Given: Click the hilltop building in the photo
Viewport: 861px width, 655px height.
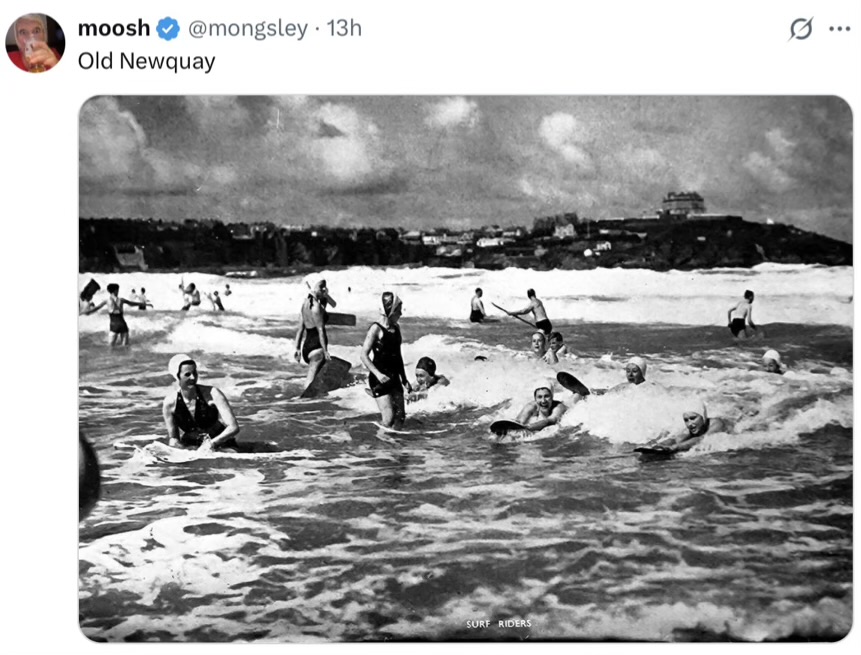Looking at the screenshot, I should pyautogui.click(x=683, y=203).
